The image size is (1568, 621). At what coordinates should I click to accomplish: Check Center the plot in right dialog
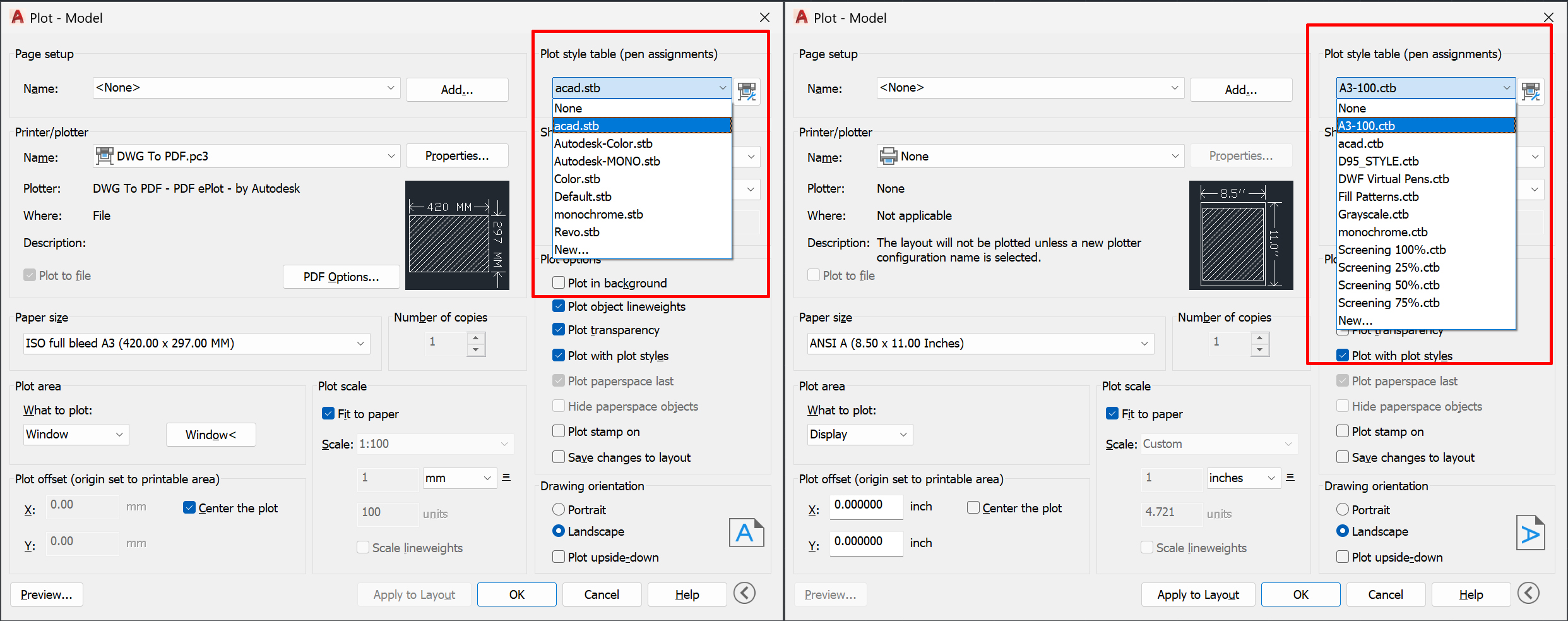tap(973, 508)
